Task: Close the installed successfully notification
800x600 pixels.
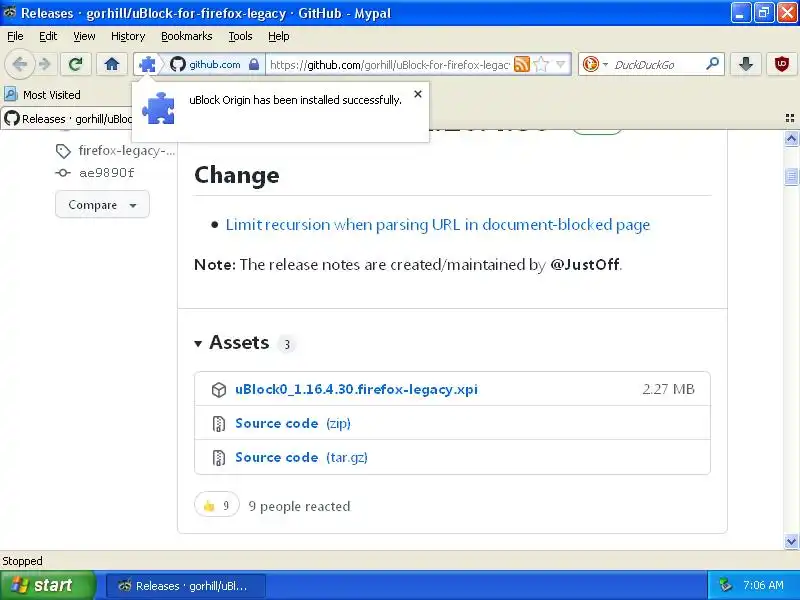Action: click(x=418, y=94)
